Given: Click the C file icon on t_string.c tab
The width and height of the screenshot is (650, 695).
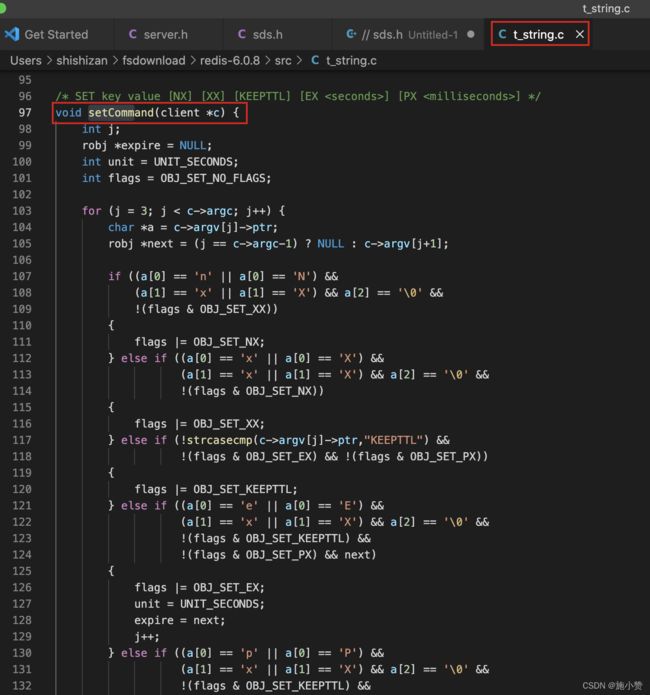Looking at the screenshot, I should pos(502,34).
